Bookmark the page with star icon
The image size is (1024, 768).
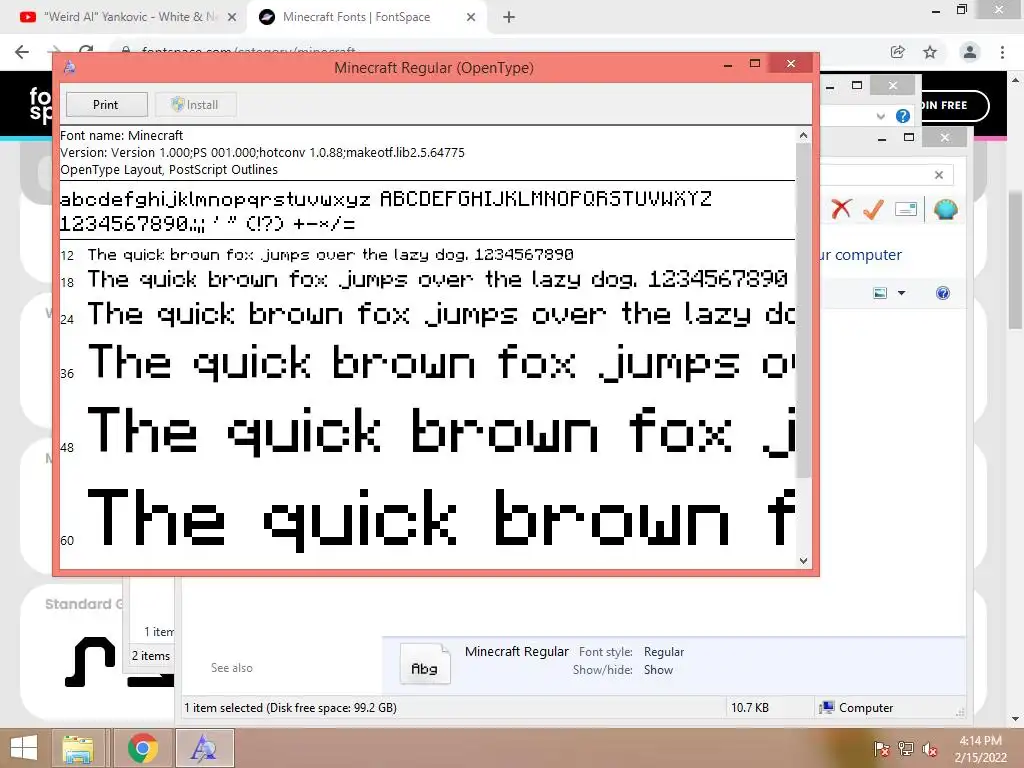(930, 52)
